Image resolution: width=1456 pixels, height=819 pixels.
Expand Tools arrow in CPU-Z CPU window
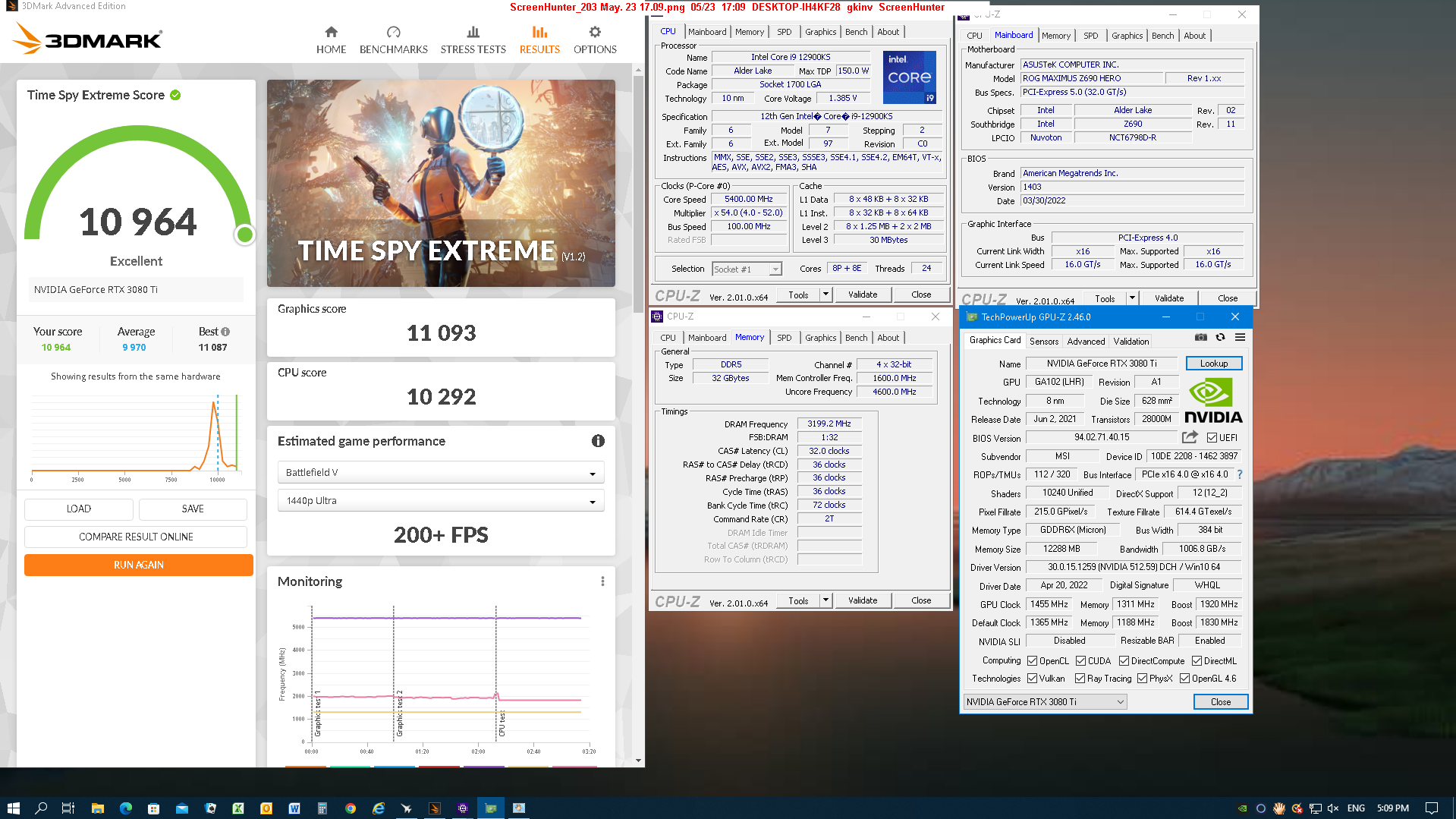click(825, 295)
